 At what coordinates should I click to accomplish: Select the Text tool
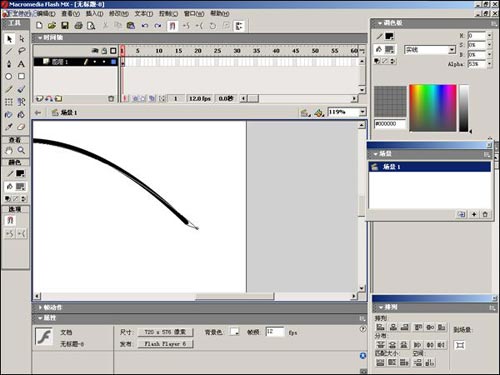(x=21, y=64)
